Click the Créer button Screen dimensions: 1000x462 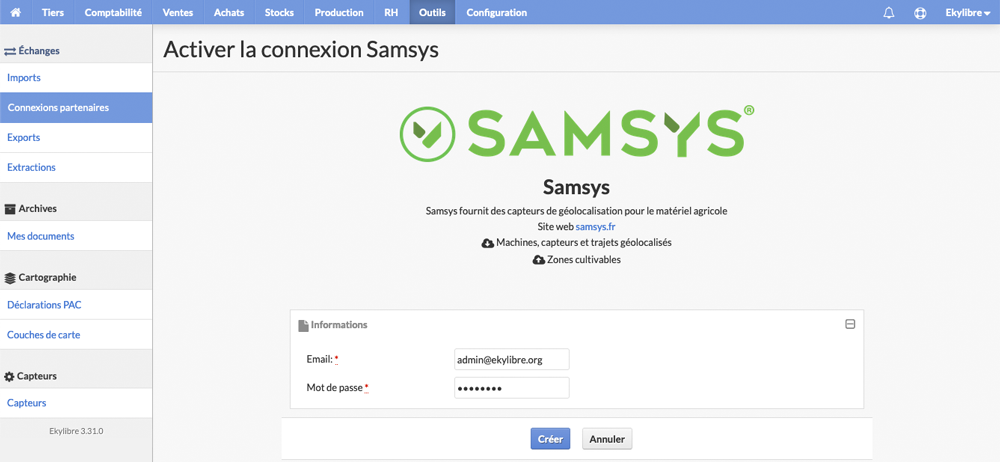550,439
